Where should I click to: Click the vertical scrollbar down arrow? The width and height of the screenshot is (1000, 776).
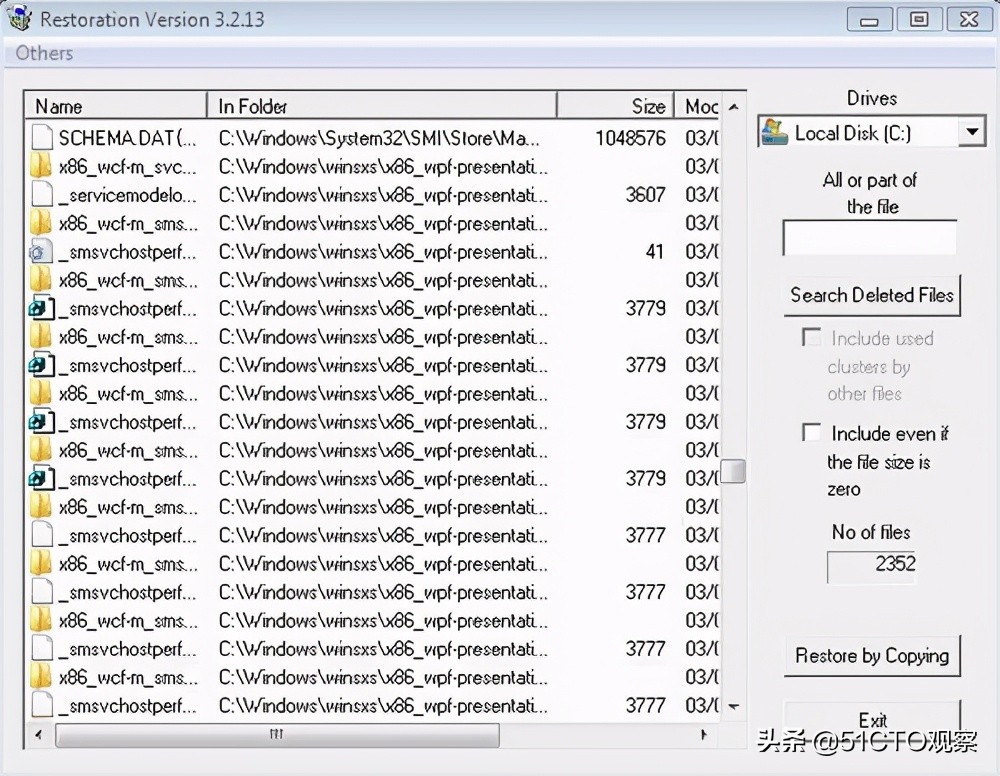click(733, 706)
